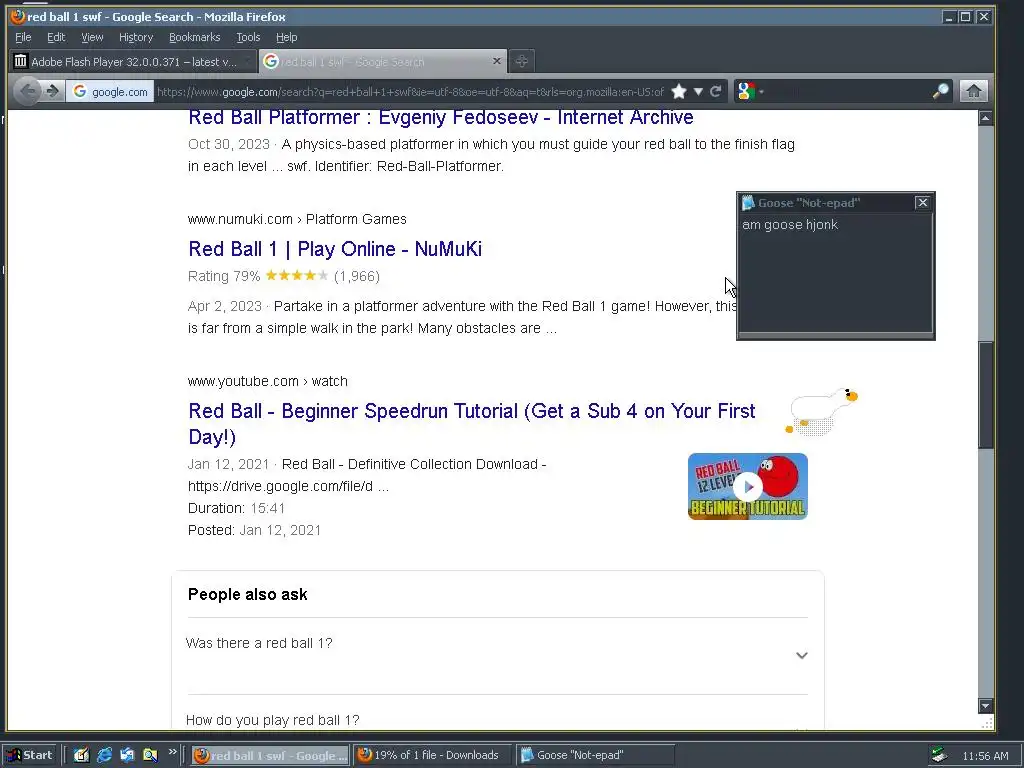The image size is (1024, 768).
Task: Switch to red ball 1 swf taskbar button
Action: click(x=271, y=755)
